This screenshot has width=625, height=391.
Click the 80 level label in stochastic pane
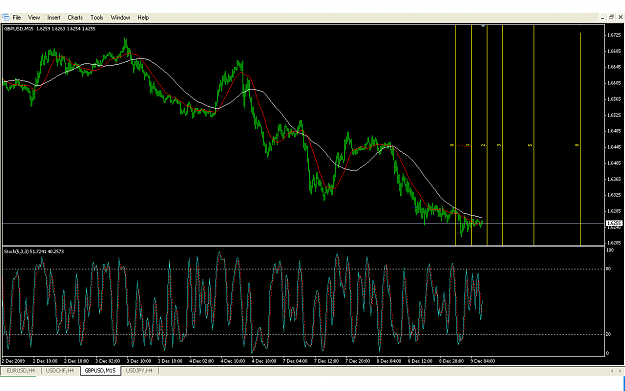coord(609,269)
